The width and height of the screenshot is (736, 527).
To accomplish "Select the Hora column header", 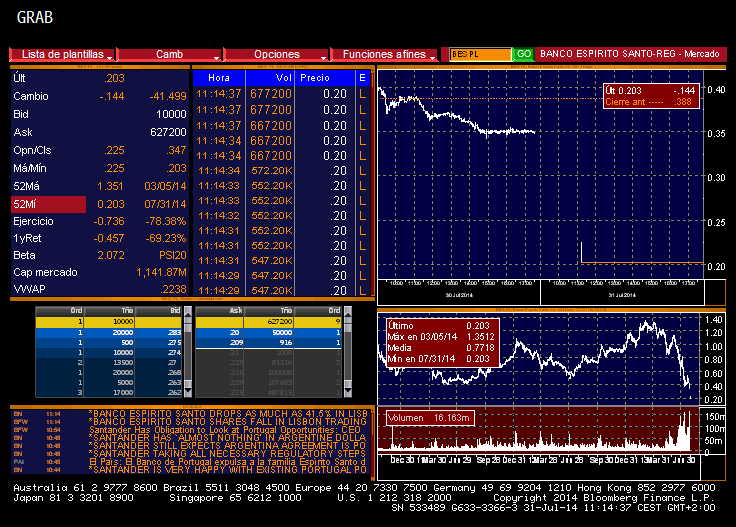I will click(x=219, y=78).
